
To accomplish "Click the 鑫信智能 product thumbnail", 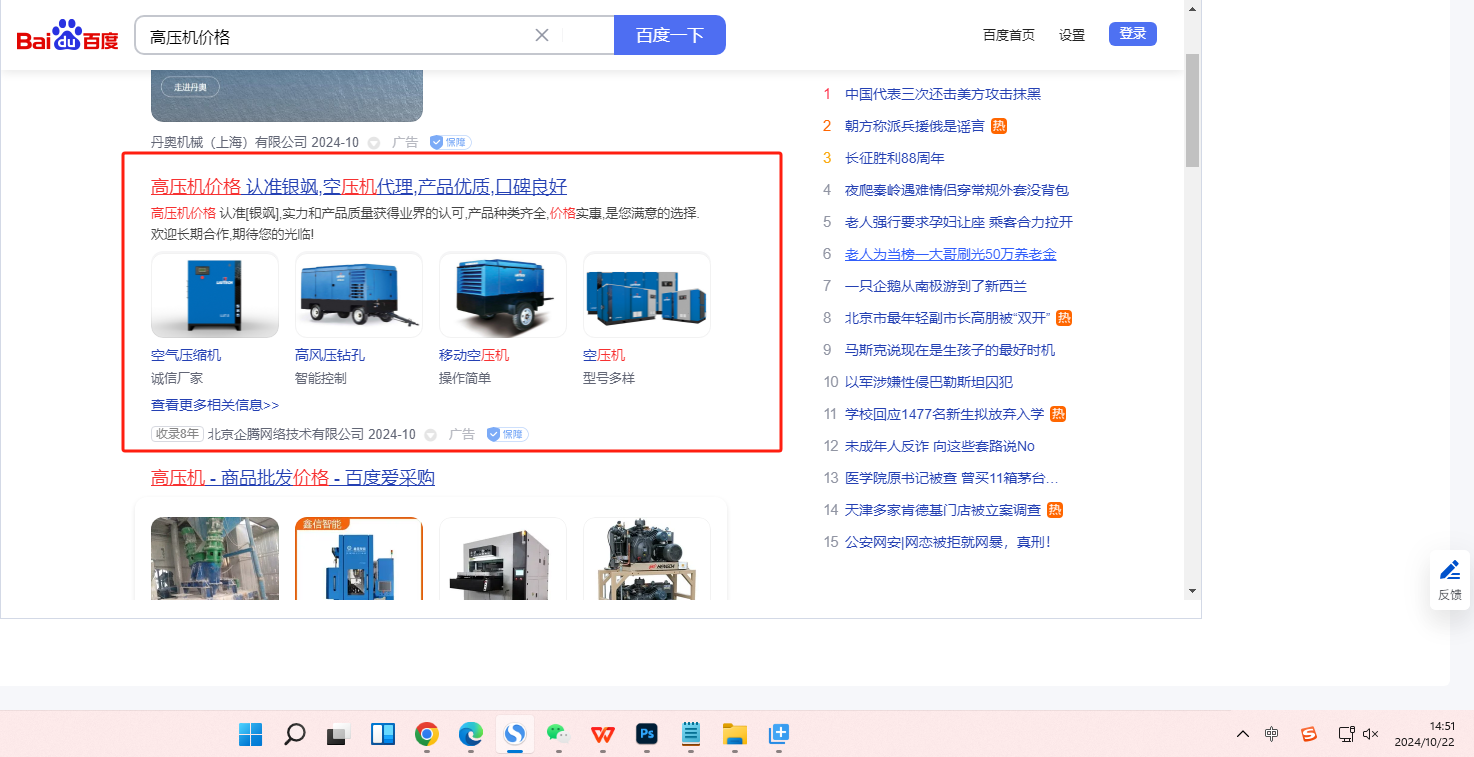I will click(x=359, y=558).
